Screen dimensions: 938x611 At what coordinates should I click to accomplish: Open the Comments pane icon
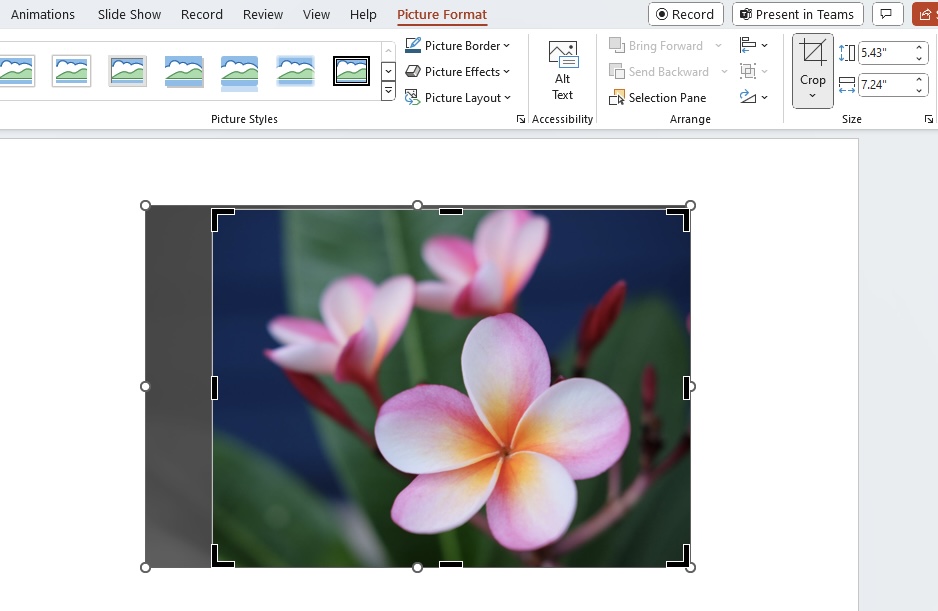(886, 14)
